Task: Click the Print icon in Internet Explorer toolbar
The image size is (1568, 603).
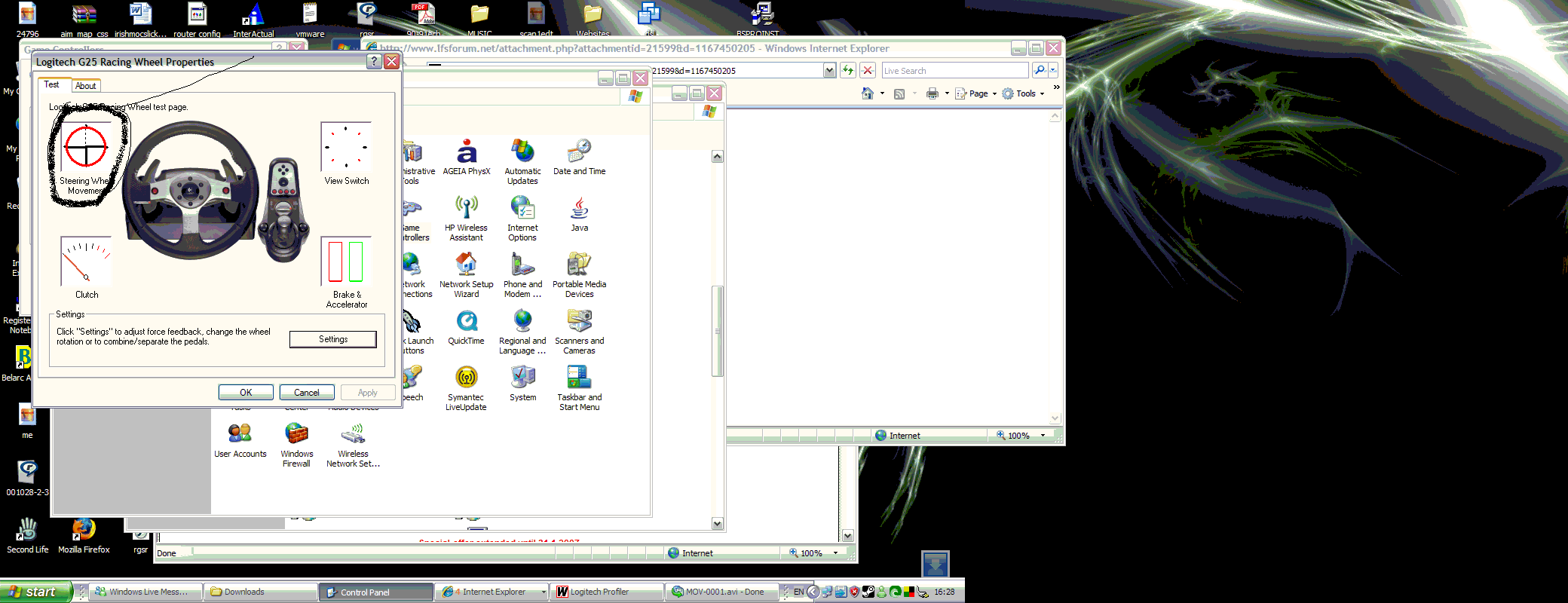Action: coord(933,93)
